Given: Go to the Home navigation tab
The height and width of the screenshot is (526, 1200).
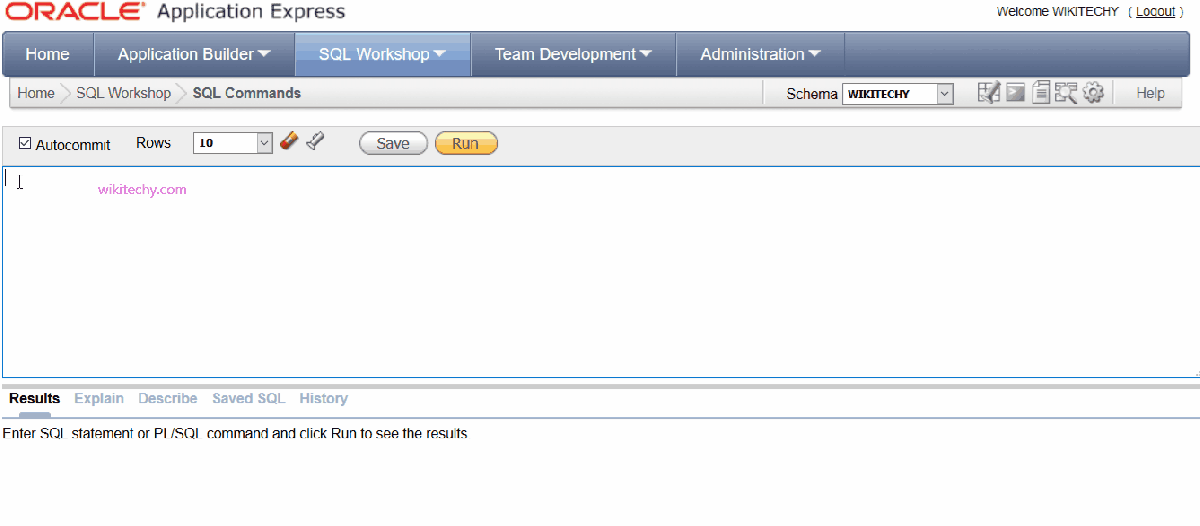Looking at the screenshot, I should (x=48, y=54).
